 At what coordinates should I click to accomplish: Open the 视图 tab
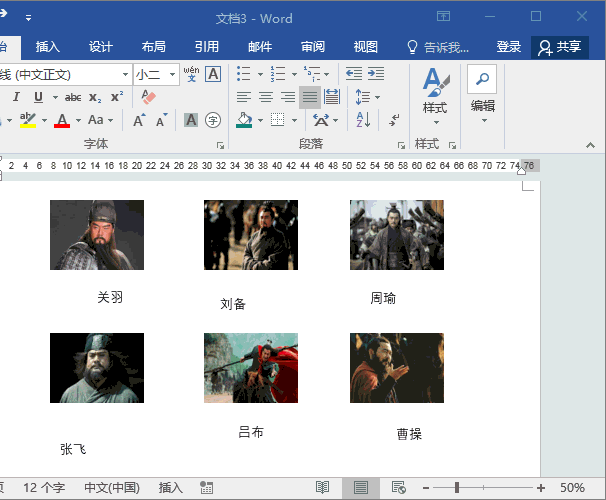[x=366, y=47]
